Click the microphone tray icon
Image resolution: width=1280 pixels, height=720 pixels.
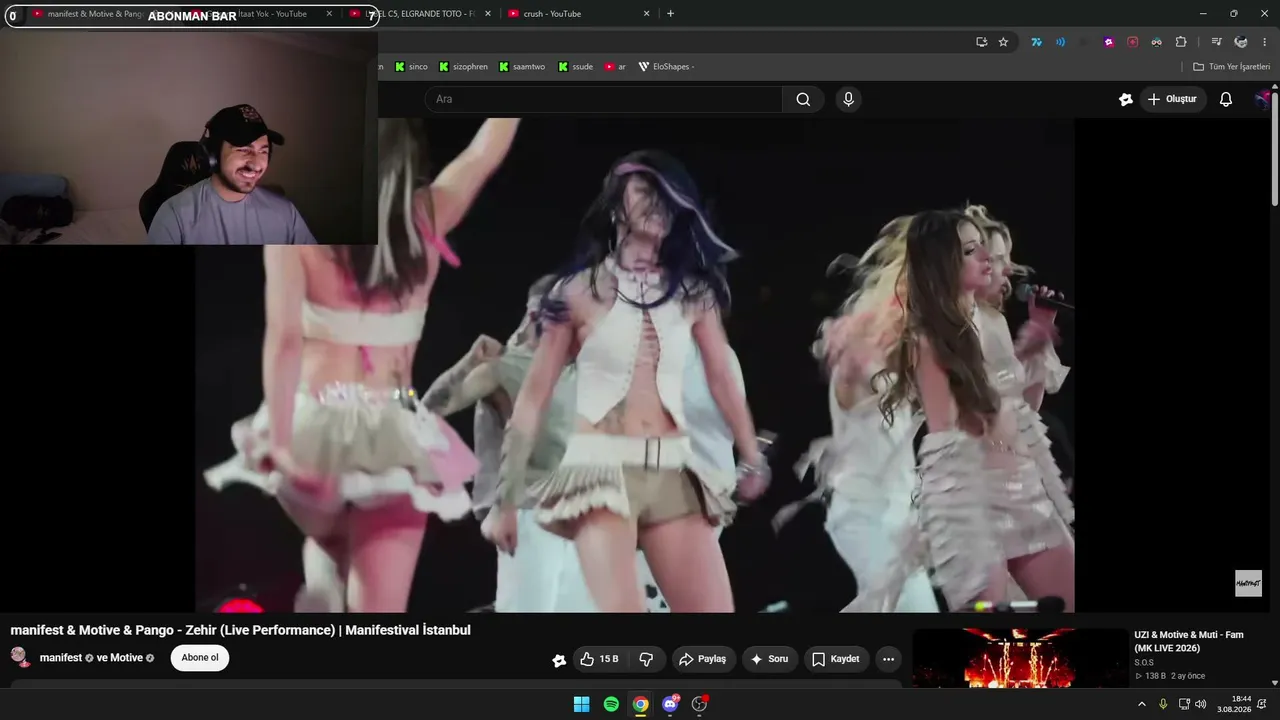click(1163, 704)
